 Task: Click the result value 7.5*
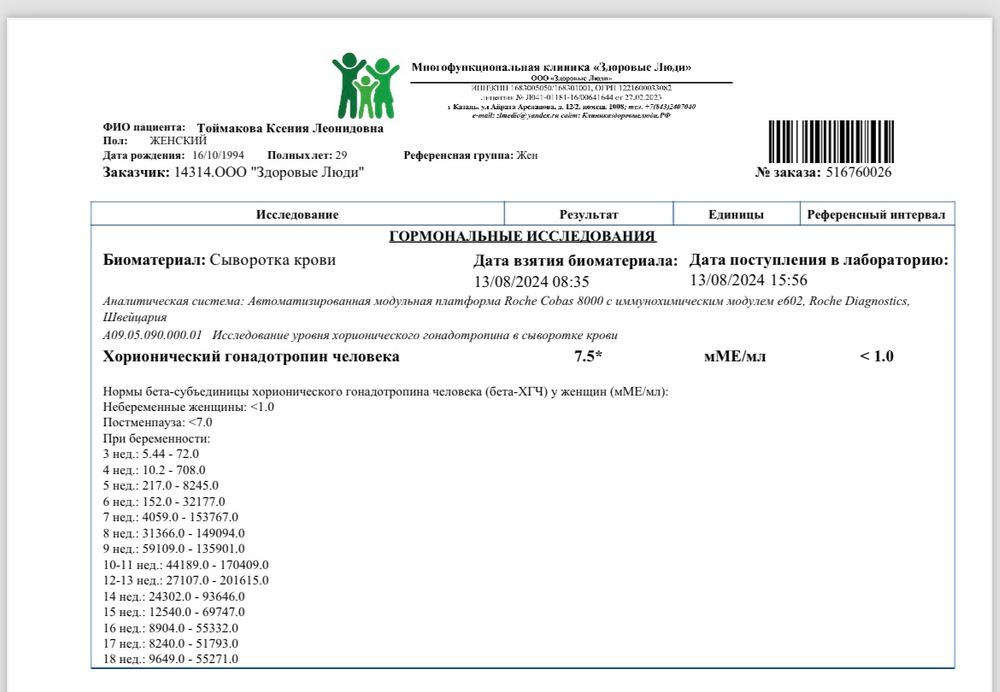tap(589, 357)
